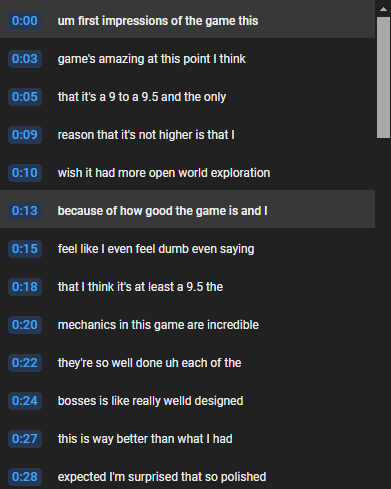Click the 0:27 timestamp
This screenshot has height=489, width=391.
tap(25, 439)
